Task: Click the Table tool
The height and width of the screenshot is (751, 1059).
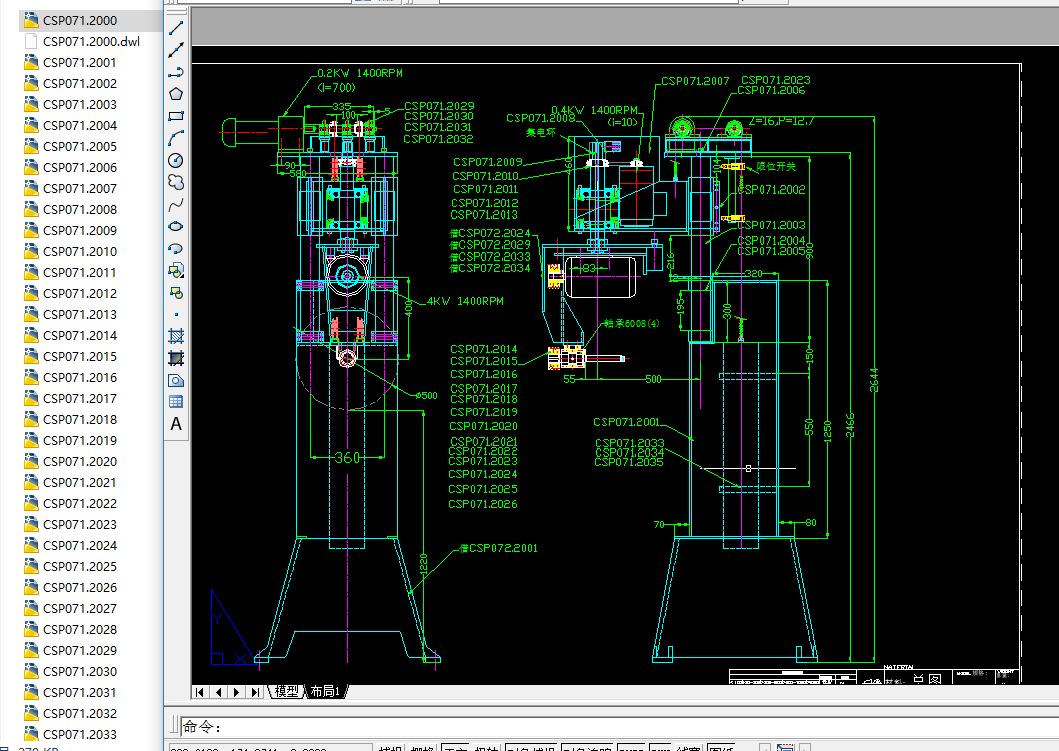Action: click(x=176, y=402)
